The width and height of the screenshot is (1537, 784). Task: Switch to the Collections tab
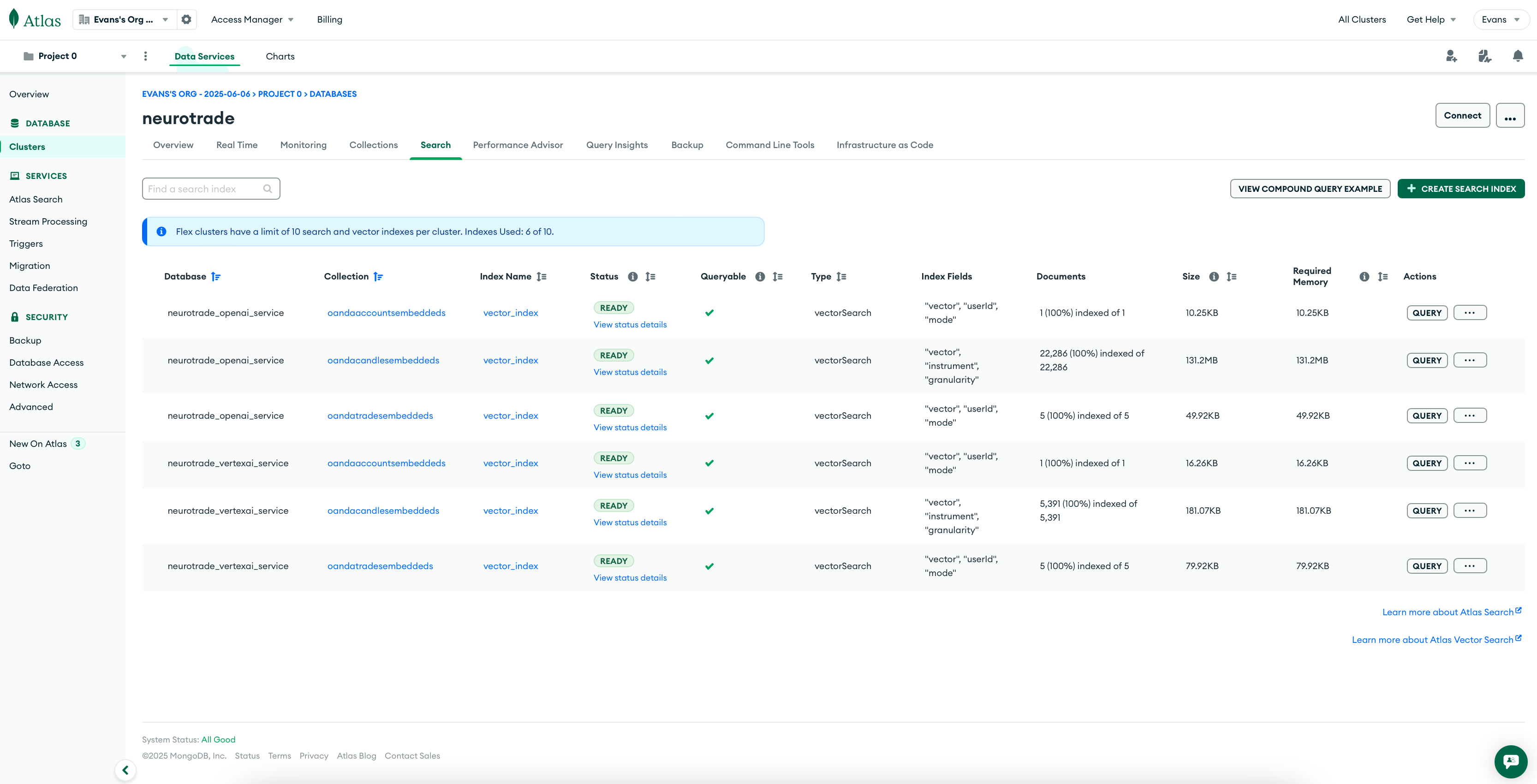coord(373,145)
